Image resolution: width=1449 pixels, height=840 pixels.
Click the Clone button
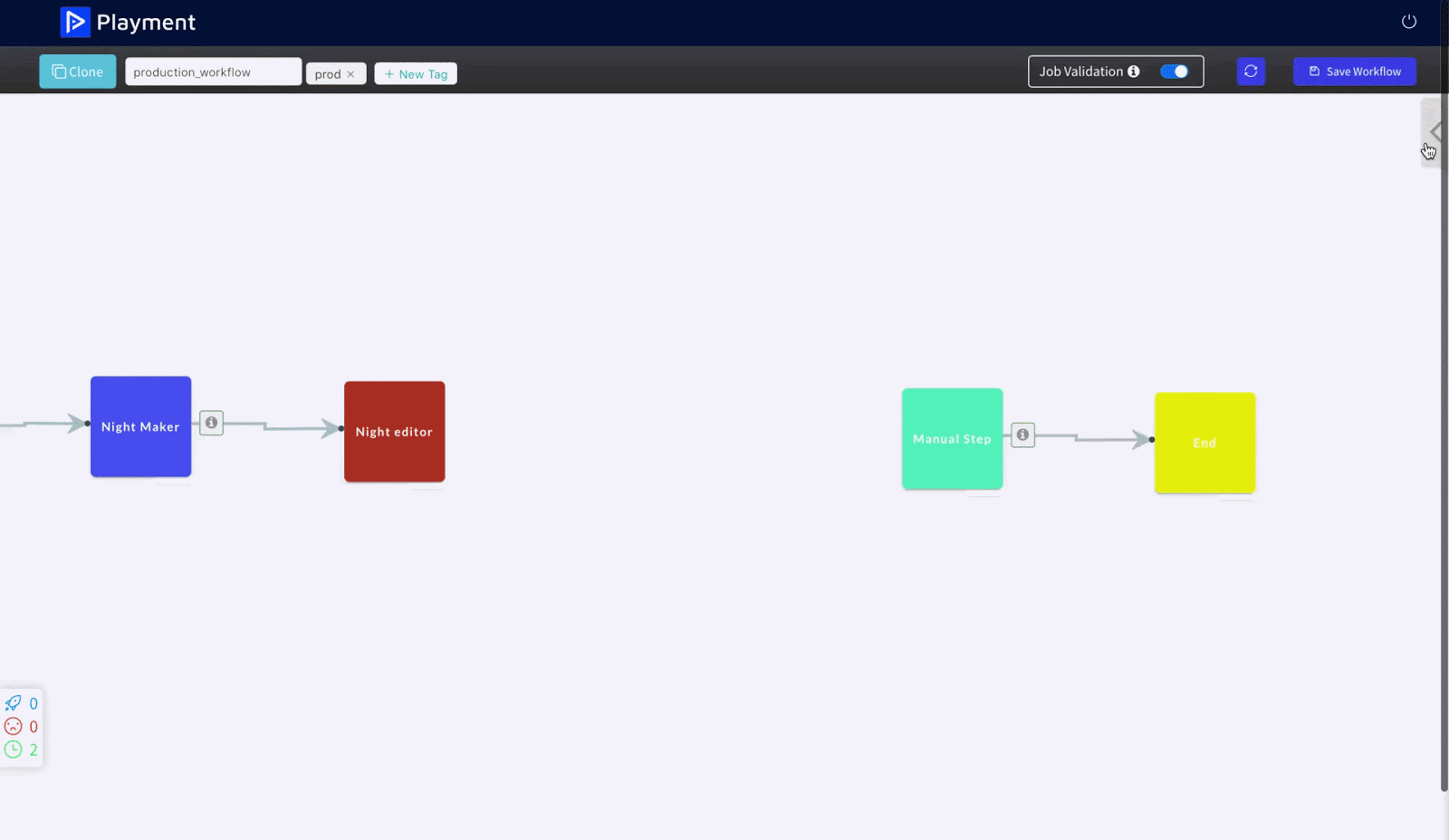coord(78,72)
